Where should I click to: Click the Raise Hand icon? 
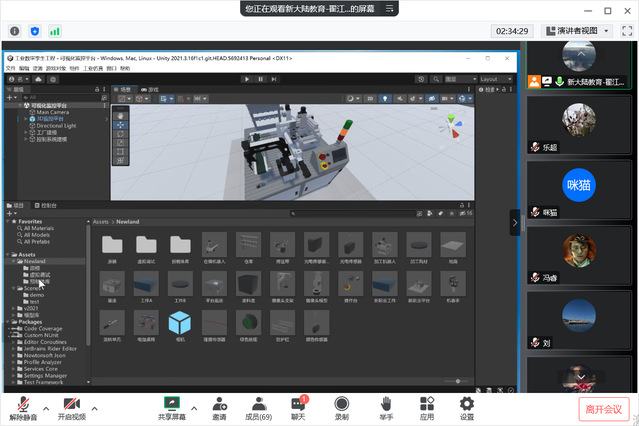[385, 402]
